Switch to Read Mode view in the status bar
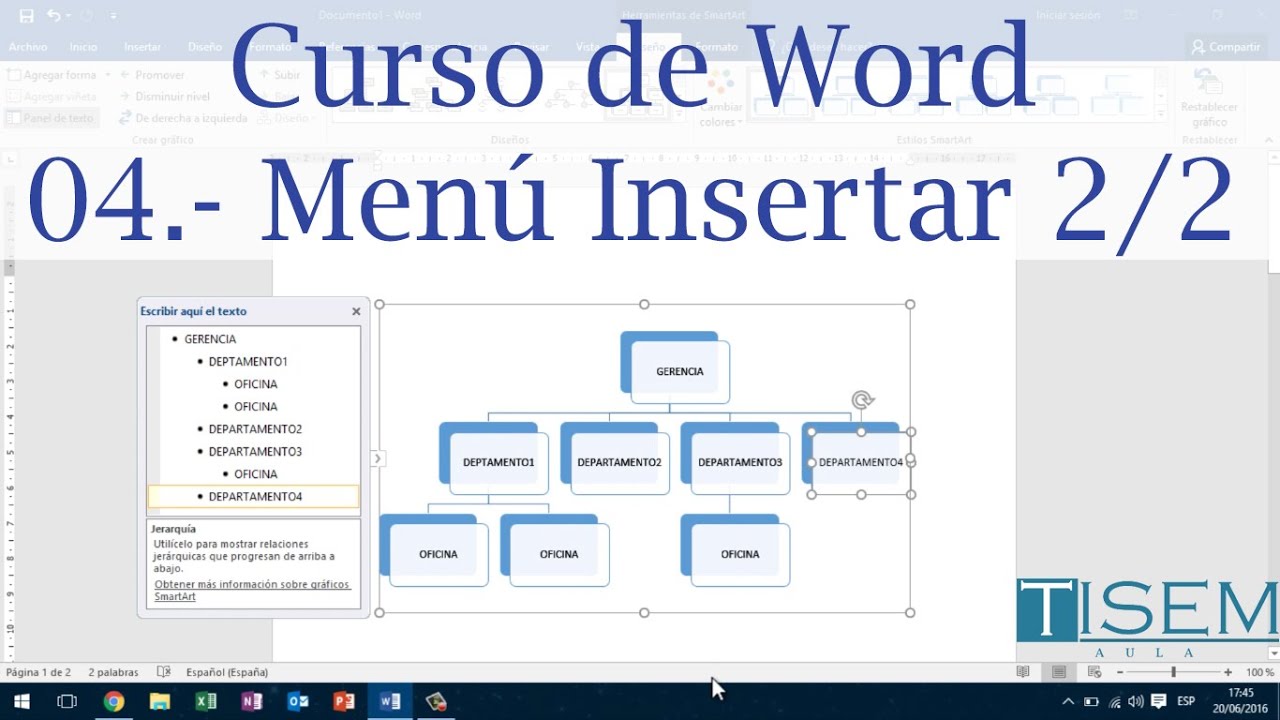Screen dimensions: 1280x720 [1023, 672]
